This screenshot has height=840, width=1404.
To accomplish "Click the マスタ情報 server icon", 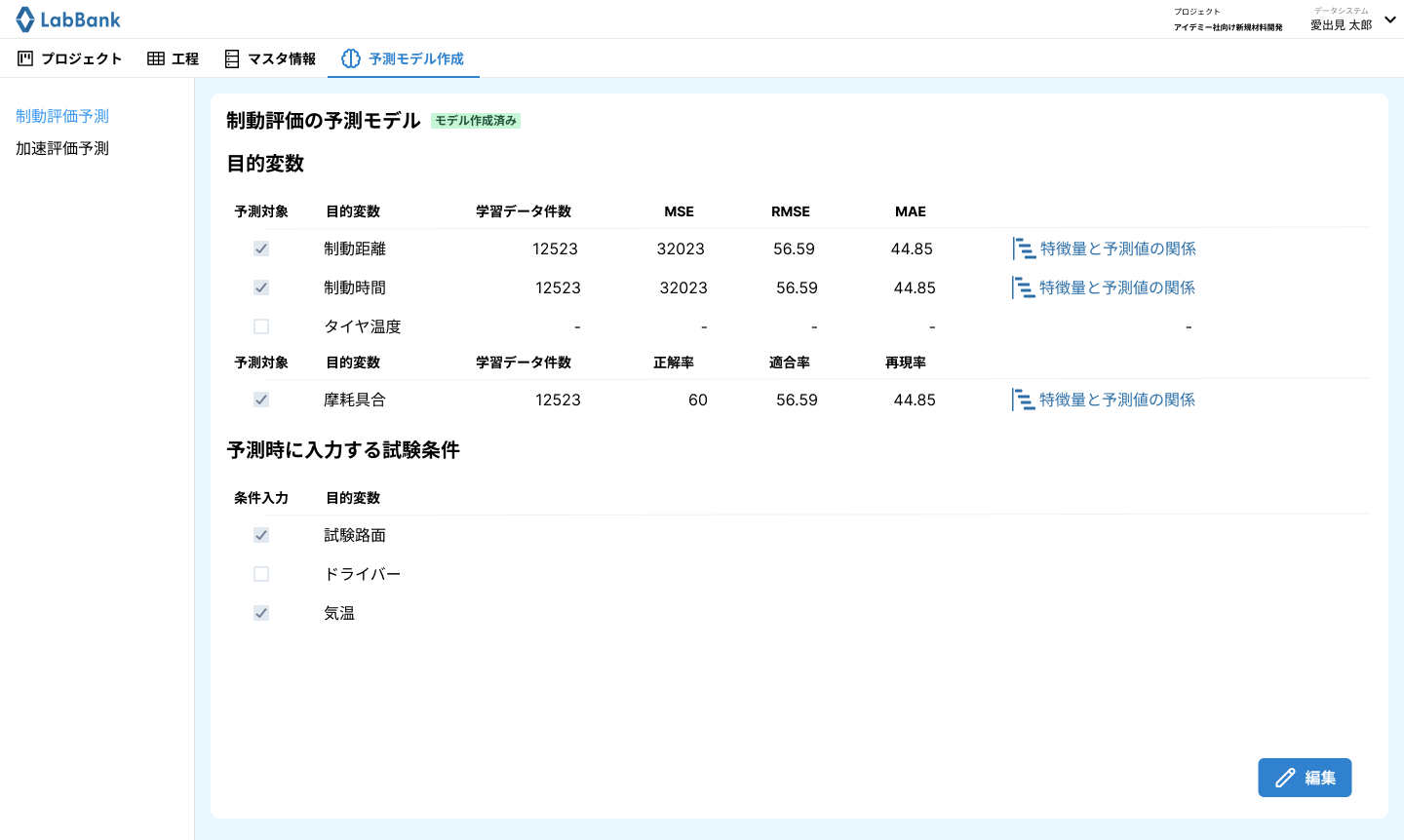I will click(232, 59).
